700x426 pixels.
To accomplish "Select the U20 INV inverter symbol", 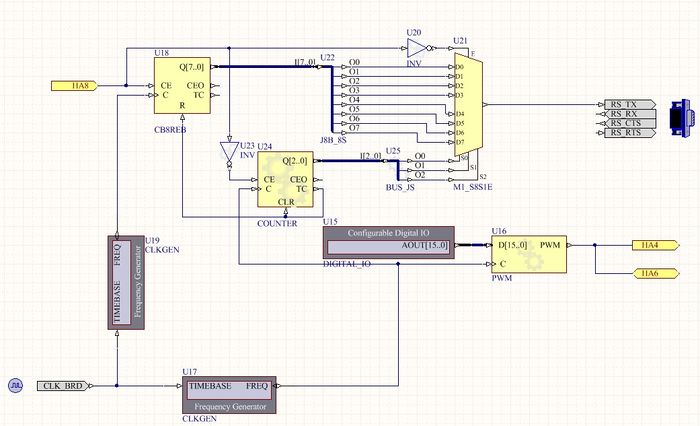I will tap(420, 47).
